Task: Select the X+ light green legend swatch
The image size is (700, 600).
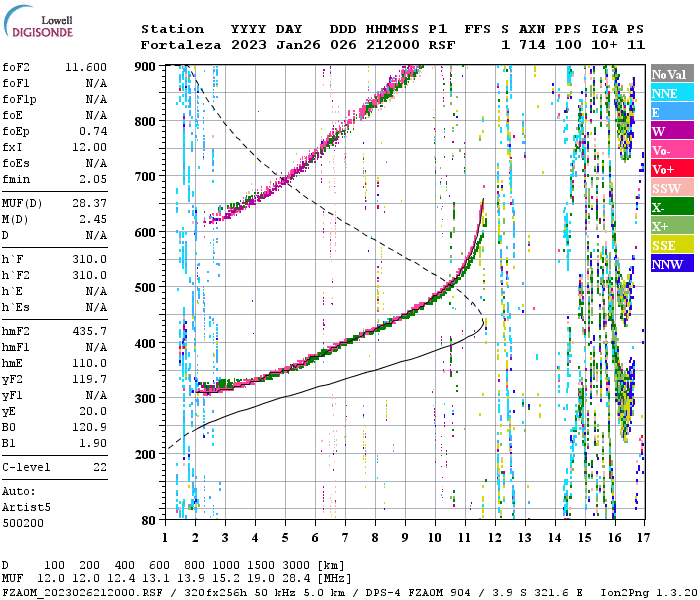Action: tap(672, 226)
